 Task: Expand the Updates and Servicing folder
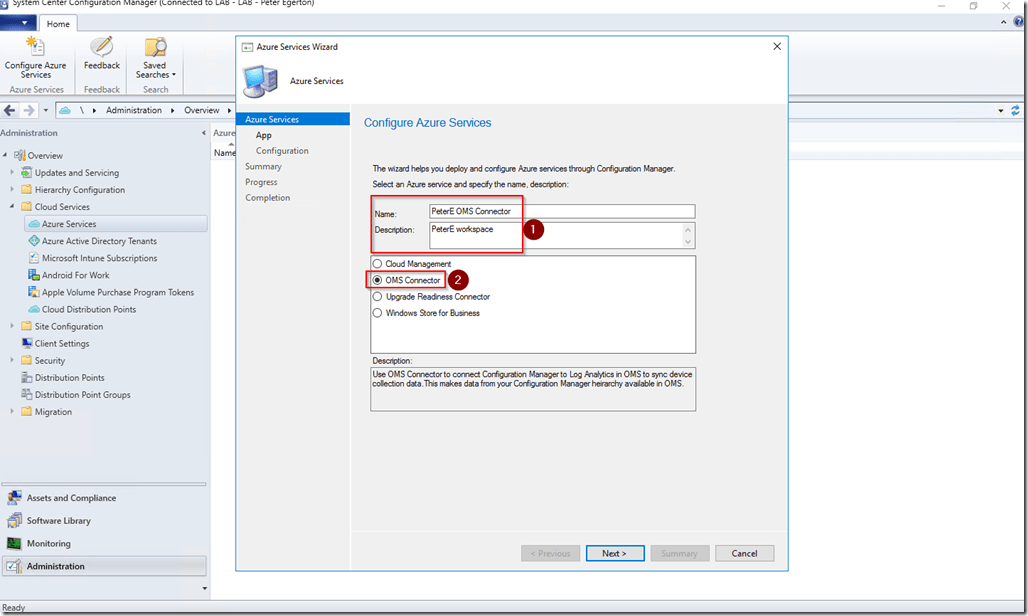(13, 173)
